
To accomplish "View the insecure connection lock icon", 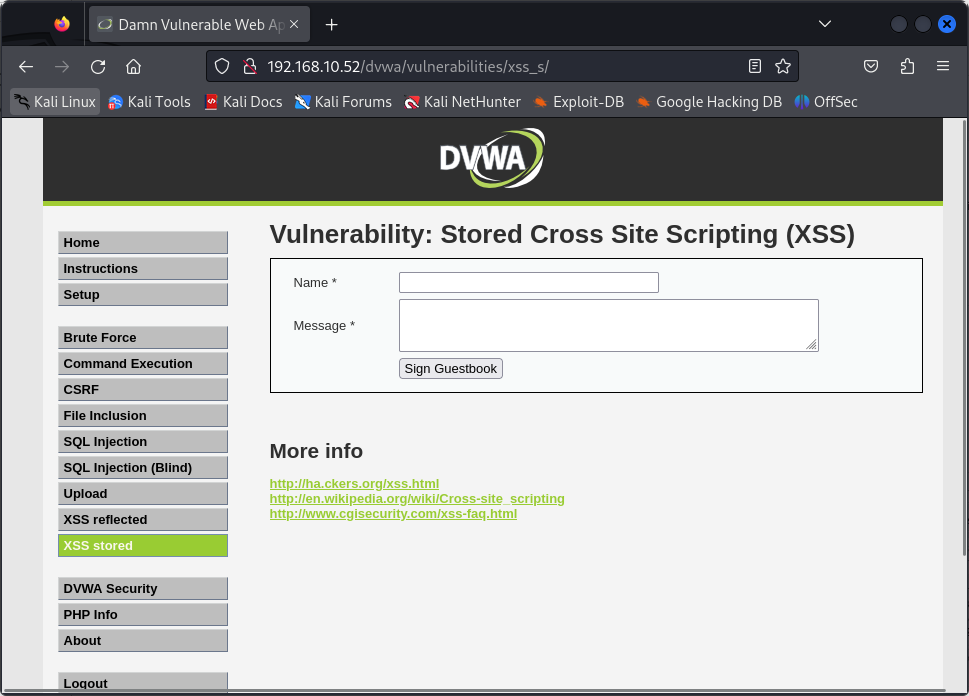I will [250, 66].
